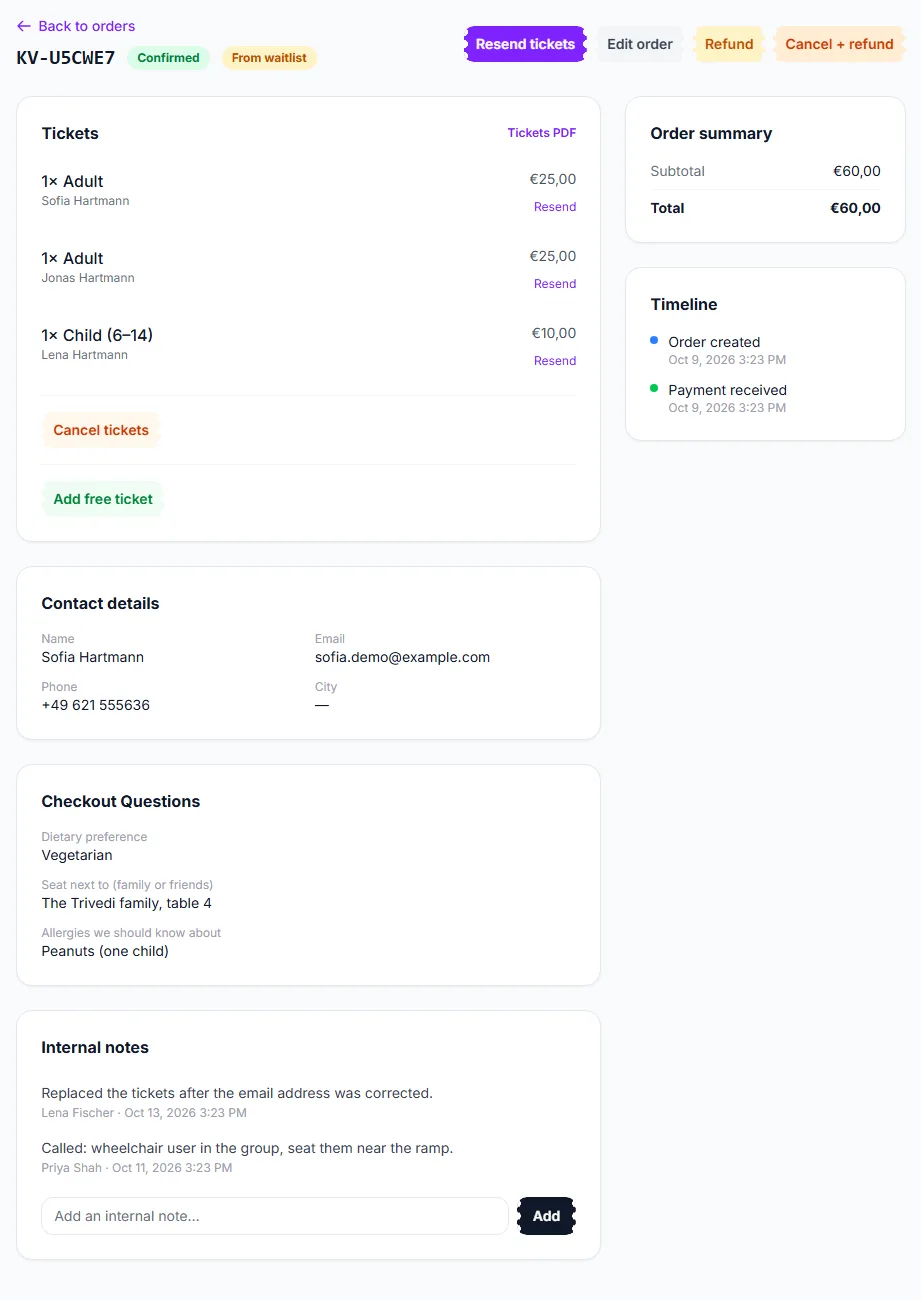Download the Tickets PDF
The width and height of the screenshot is (921, 1300).
pos(541,133)
